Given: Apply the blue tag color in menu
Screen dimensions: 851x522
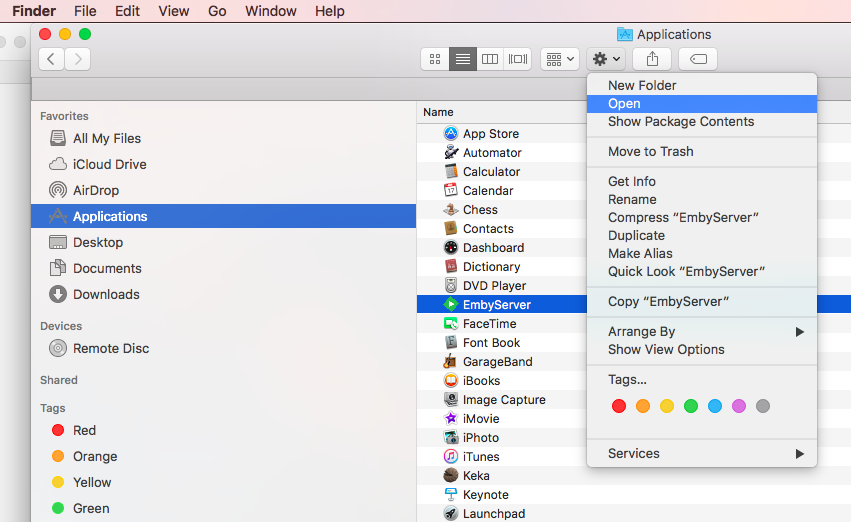Looking at the screenshot, I should coord(715,406).
